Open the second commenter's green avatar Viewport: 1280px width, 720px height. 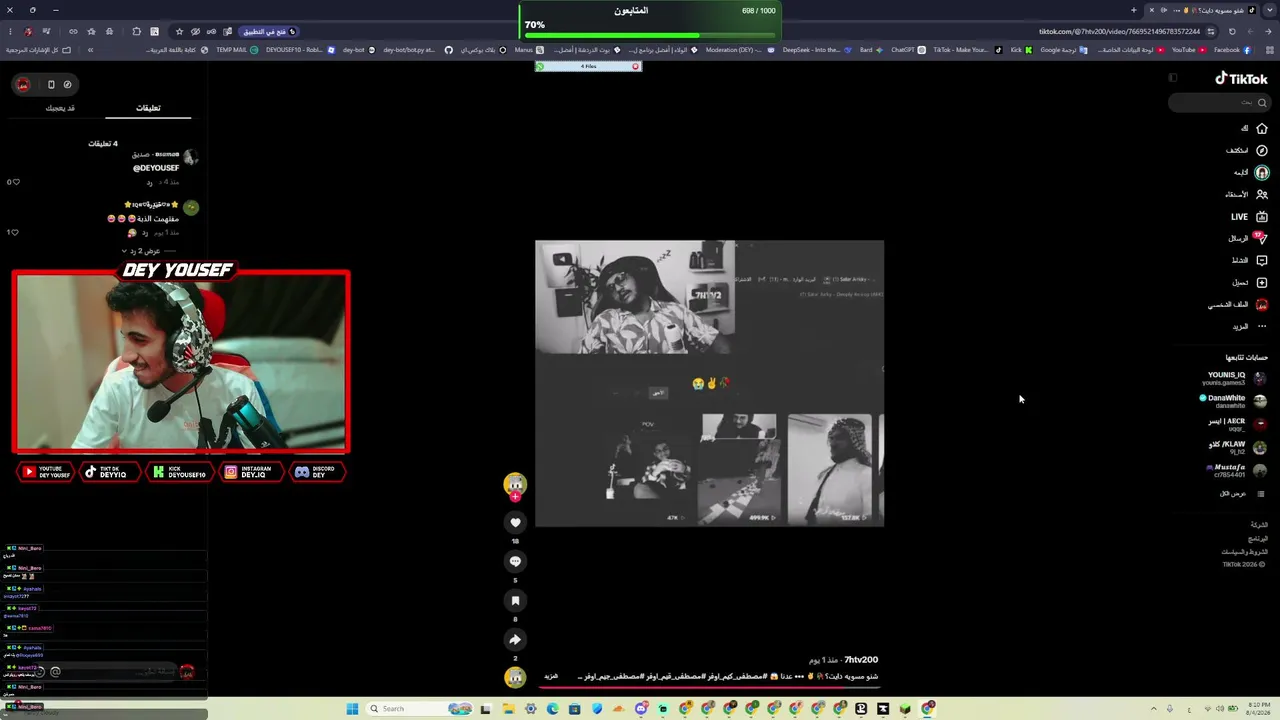click(x=190, y=207)
